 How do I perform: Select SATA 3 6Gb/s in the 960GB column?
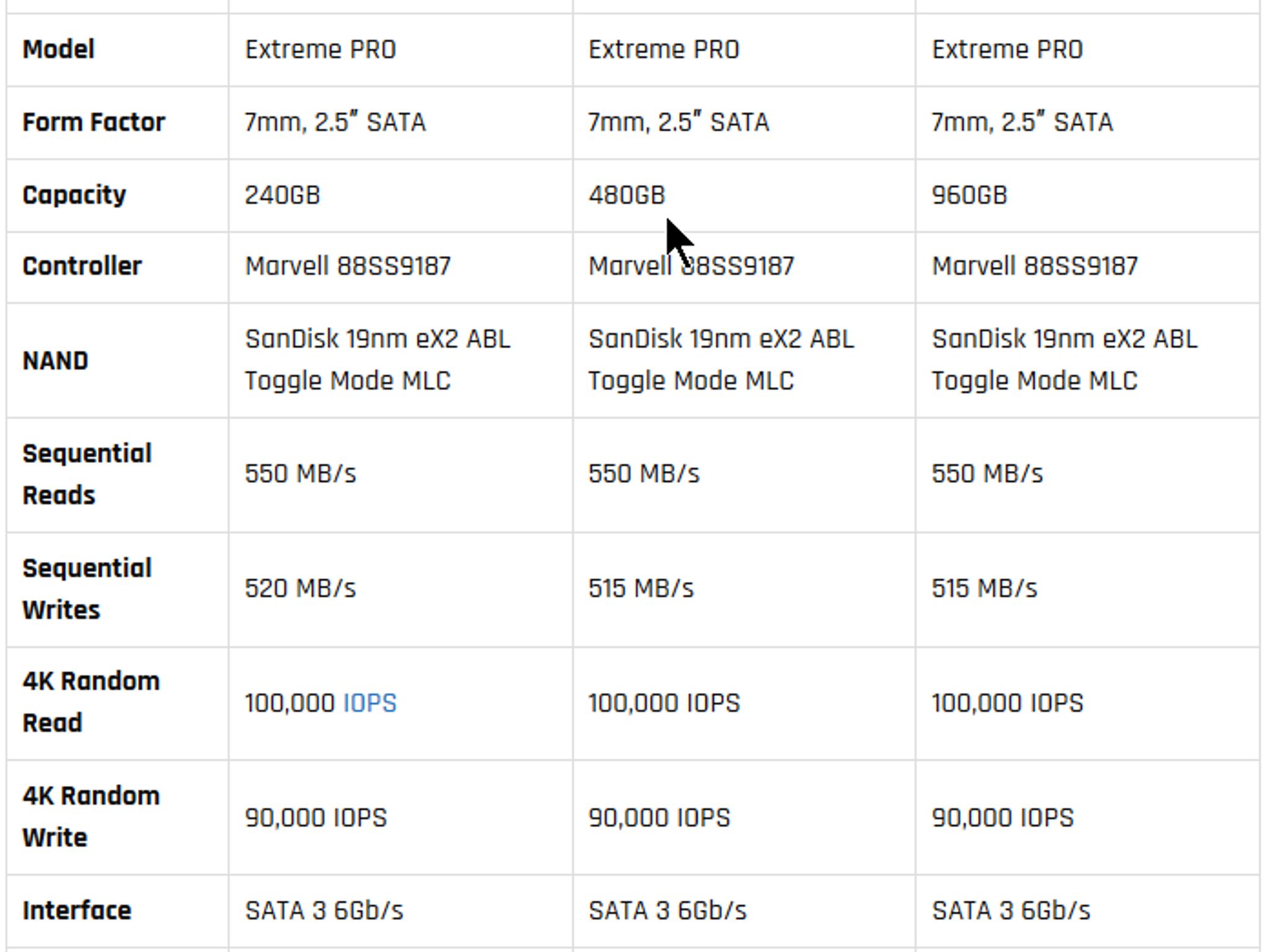pos(1011,911)
